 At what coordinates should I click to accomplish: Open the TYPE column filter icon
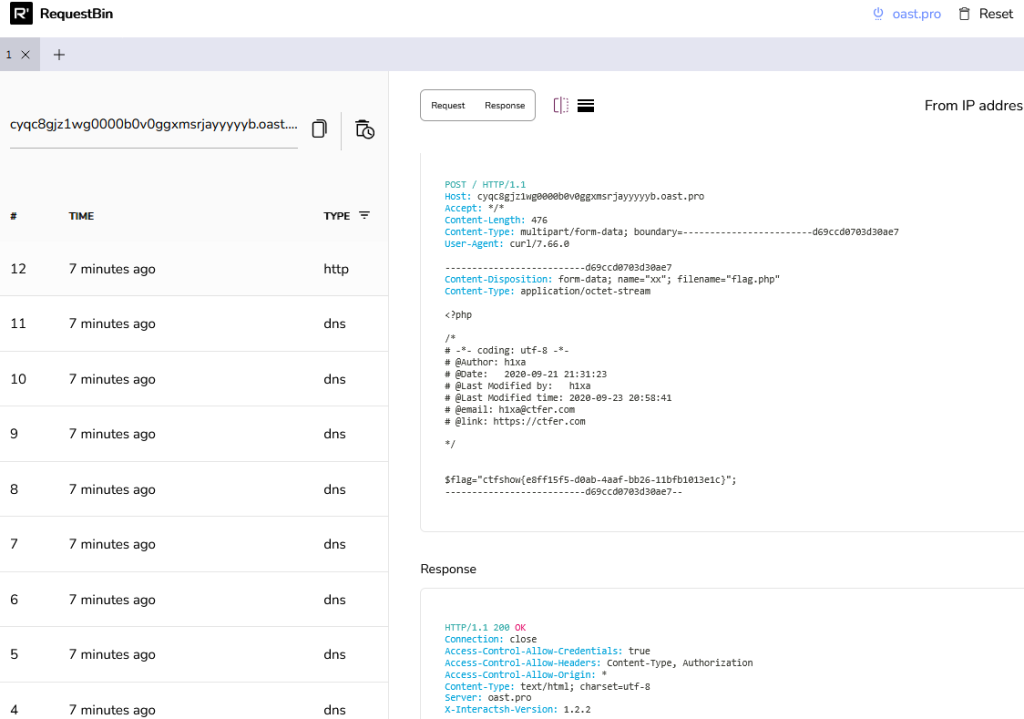coord(364,215)
